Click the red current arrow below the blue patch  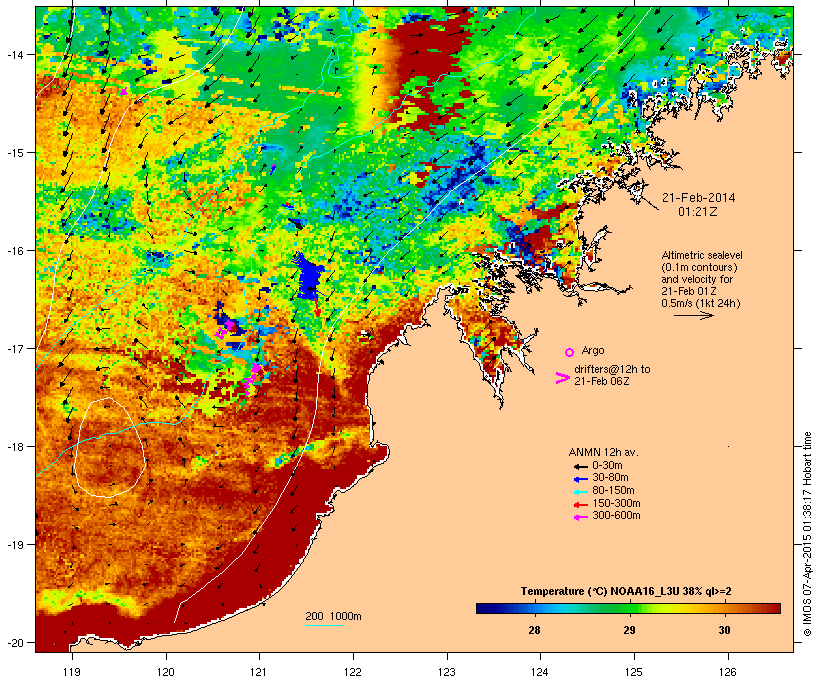click(316, 308)
